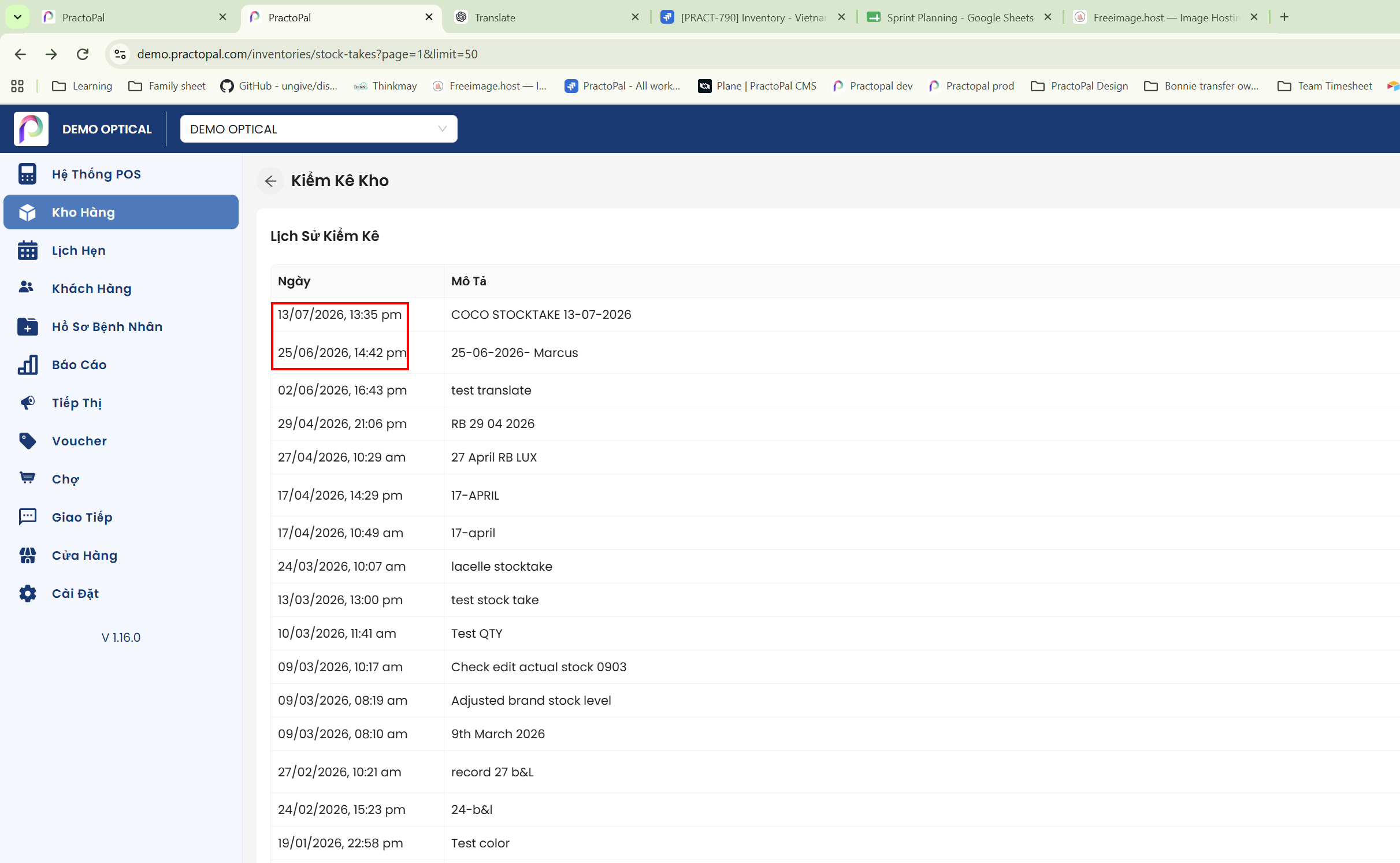Switch to the first PractoPal tab

pos(134,17)
